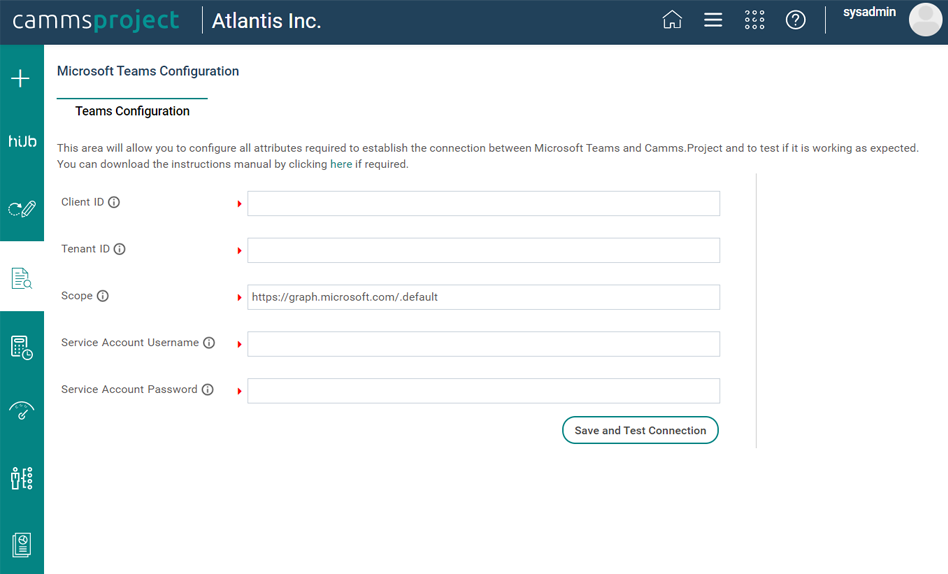Screen dimensions: 948x574
Task: Click the Scope input field
Action: [x=483, y=297]
